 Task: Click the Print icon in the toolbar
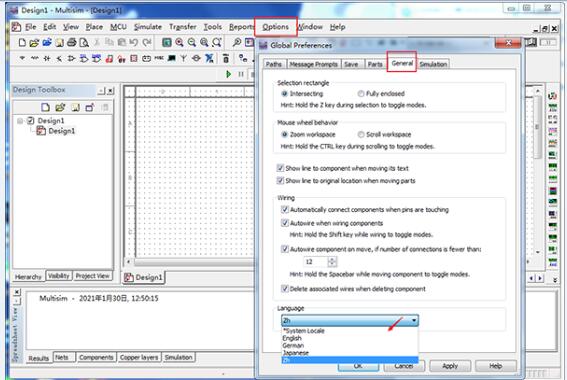(72, 42)
